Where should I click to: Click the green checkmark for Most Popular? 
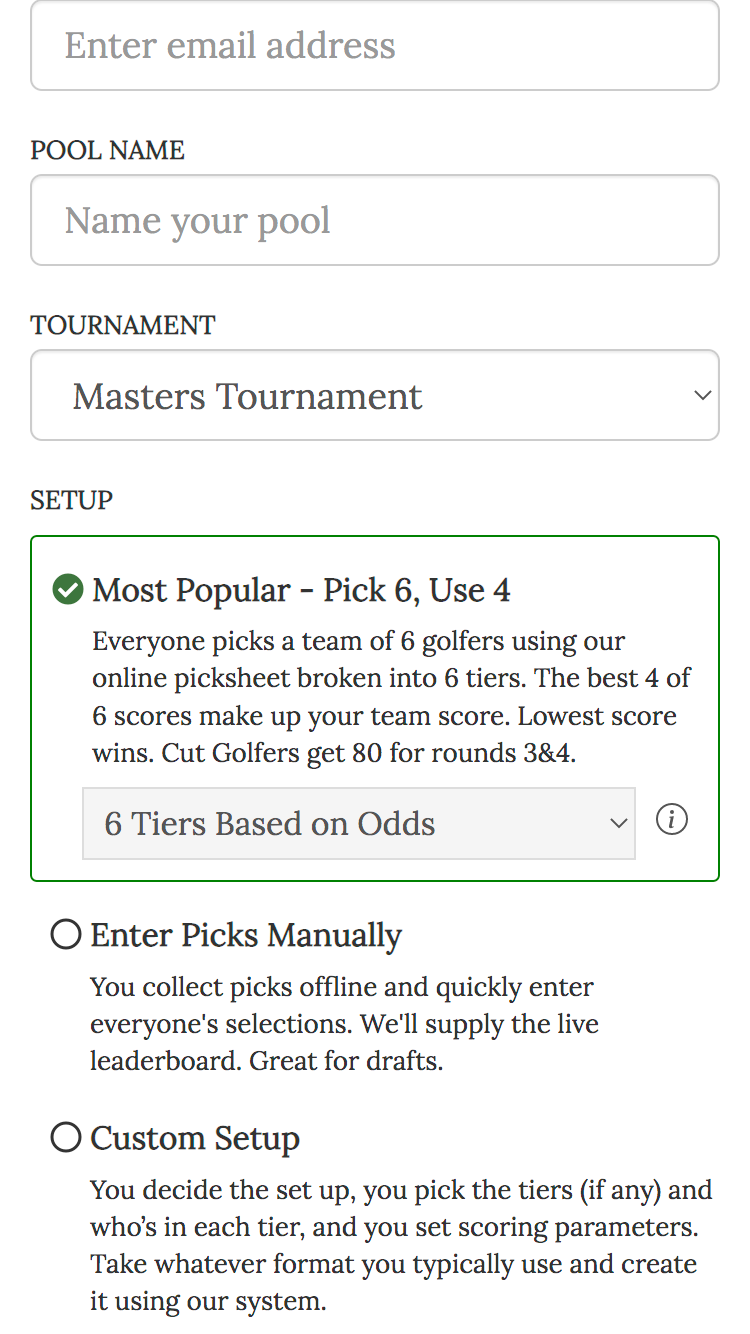click(67, 590)
